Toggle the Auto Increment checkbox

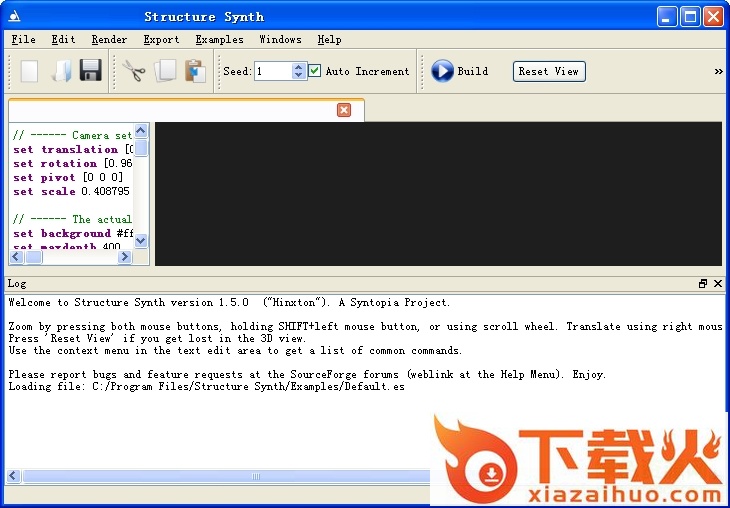click(315, 71)
